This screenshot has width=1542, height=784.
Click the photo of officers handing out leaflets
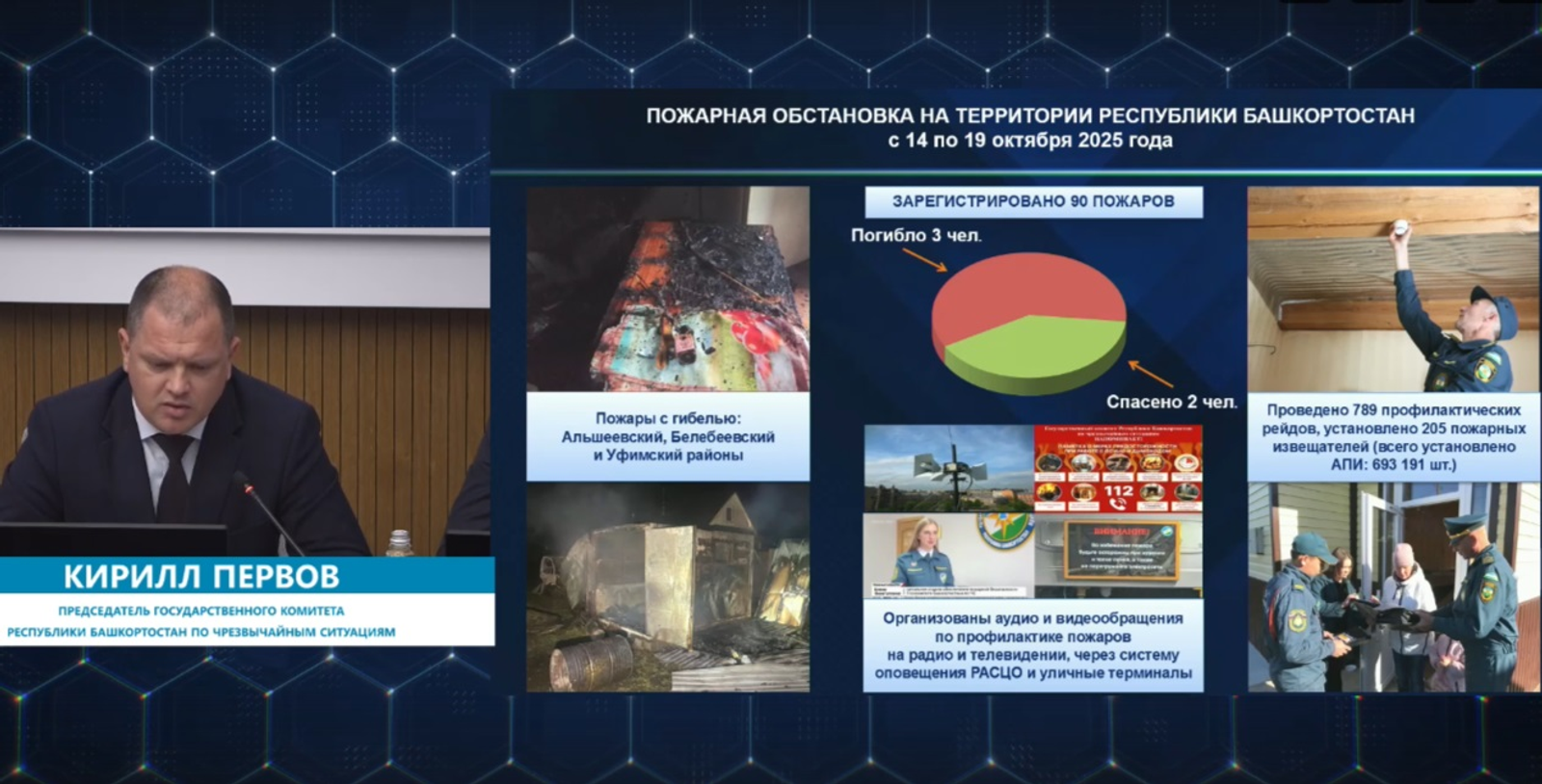tap(1394, 588)
